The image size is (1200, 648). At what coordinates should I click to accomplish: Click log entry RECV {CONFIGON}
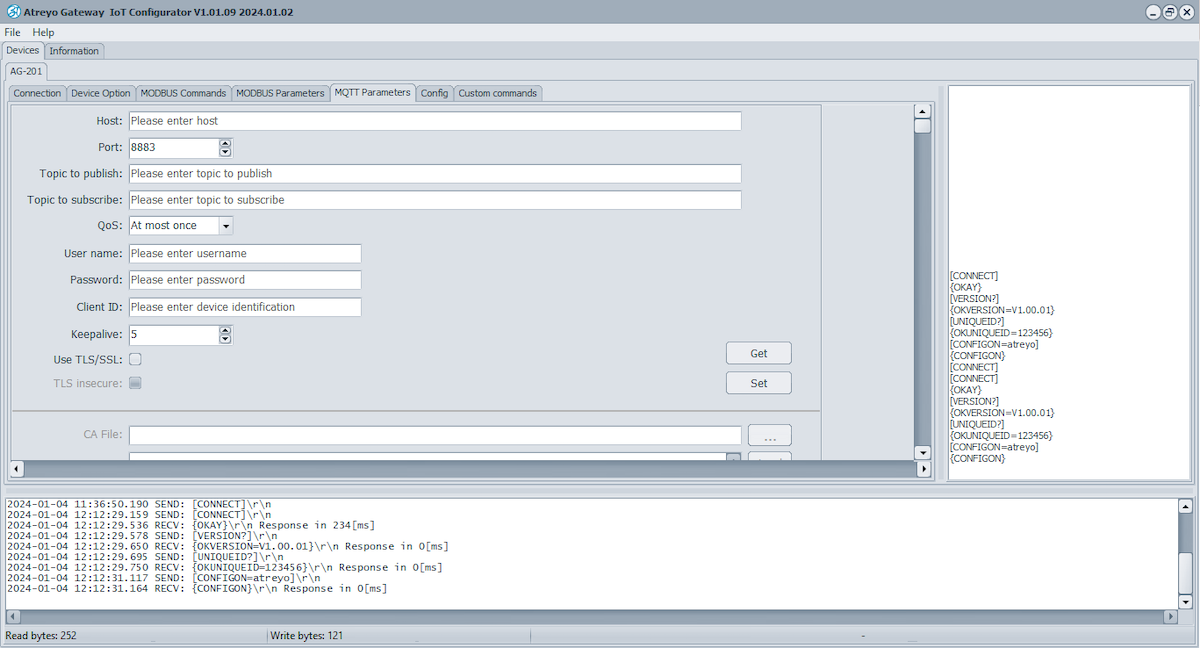coord(196,589)
